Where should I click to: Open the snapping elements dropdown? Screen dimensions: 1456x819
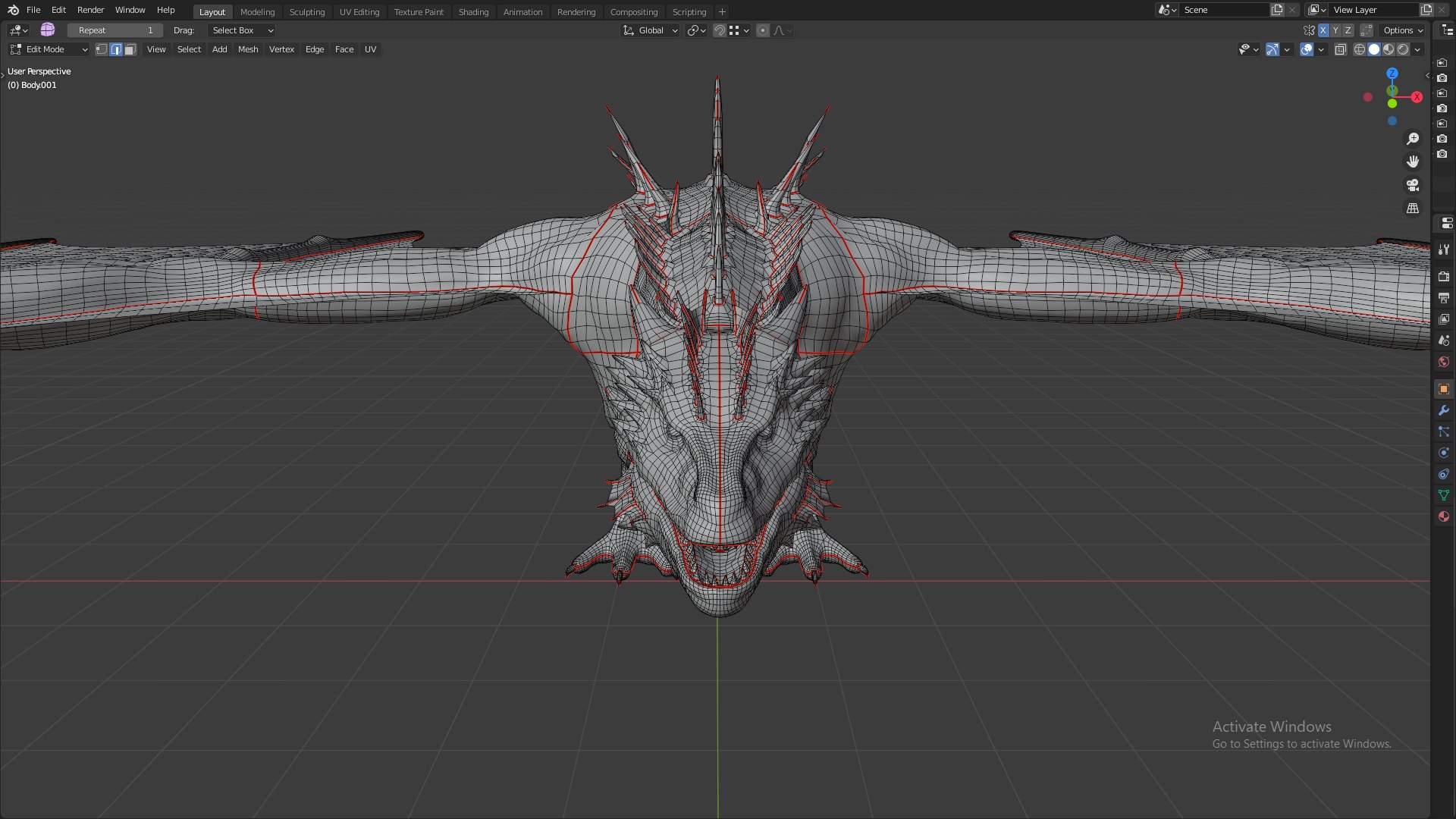tap(739, 30)
